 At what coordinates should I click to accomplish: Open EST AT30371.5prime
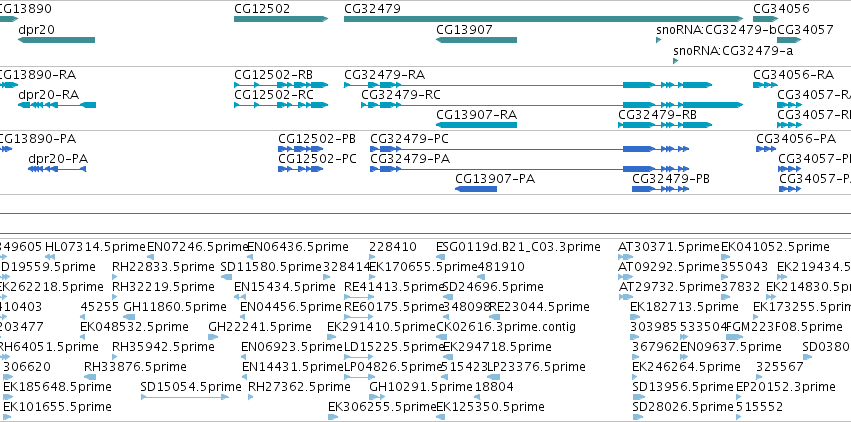[x=669, y=247]
